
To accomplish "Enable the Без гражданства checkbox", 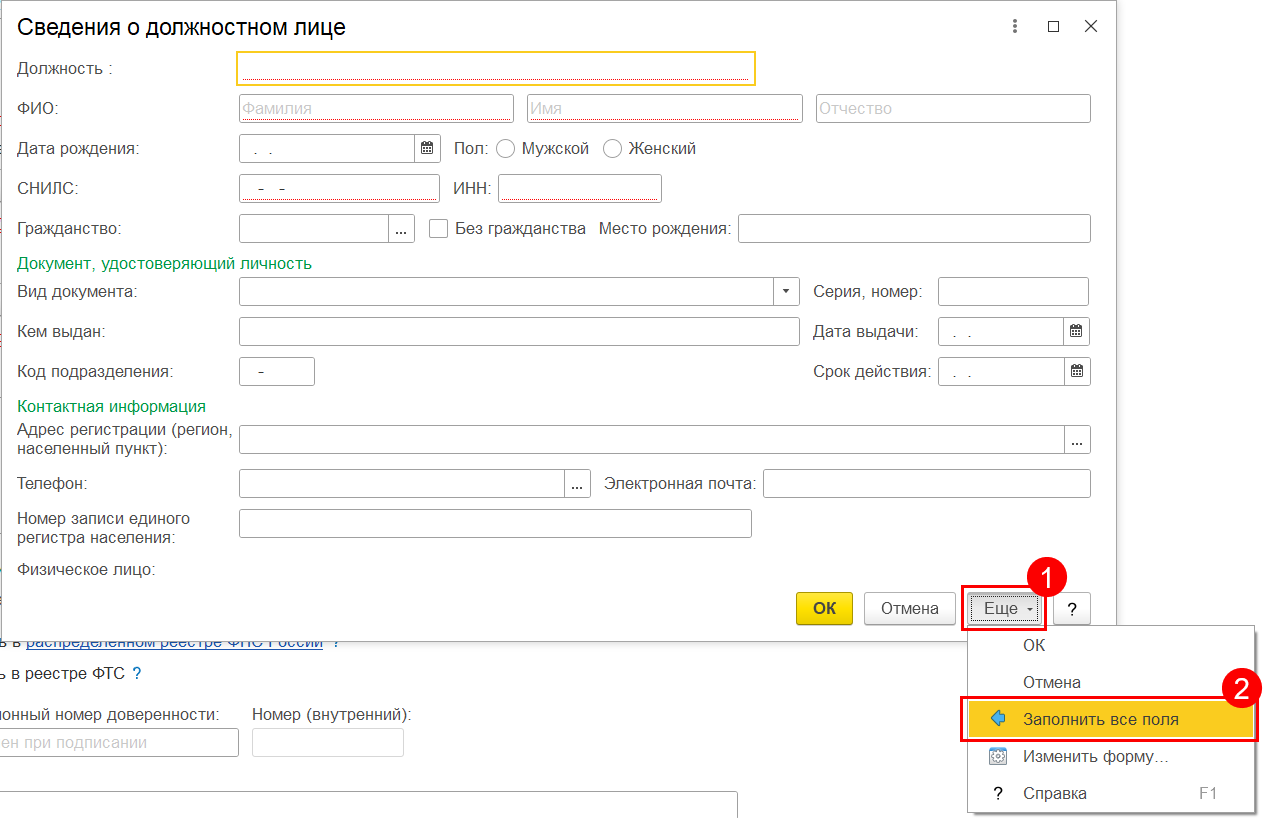I will coord(438,228).
